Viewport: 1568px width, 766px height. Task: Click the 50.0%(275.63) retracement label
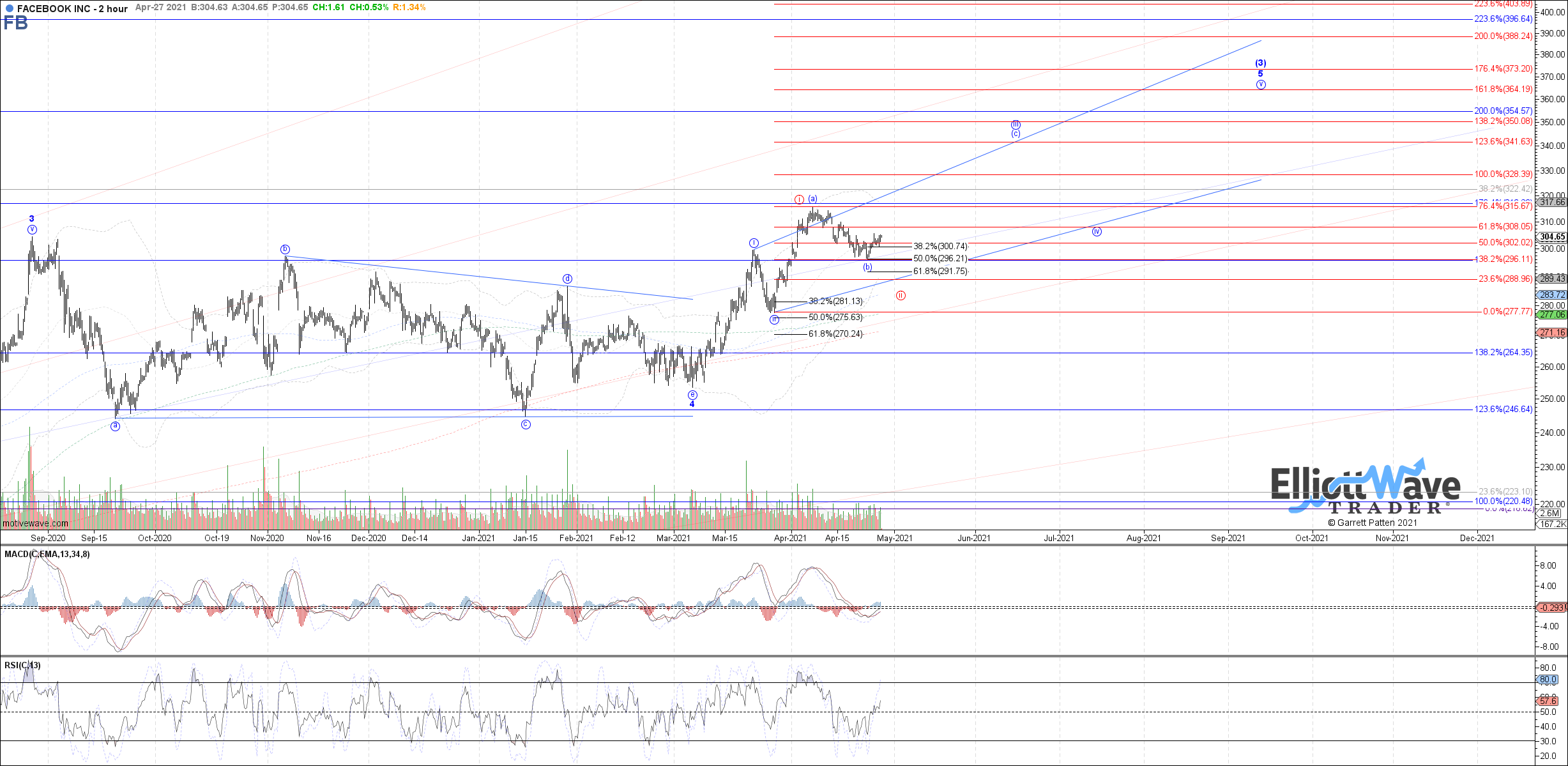pos(836,317)
